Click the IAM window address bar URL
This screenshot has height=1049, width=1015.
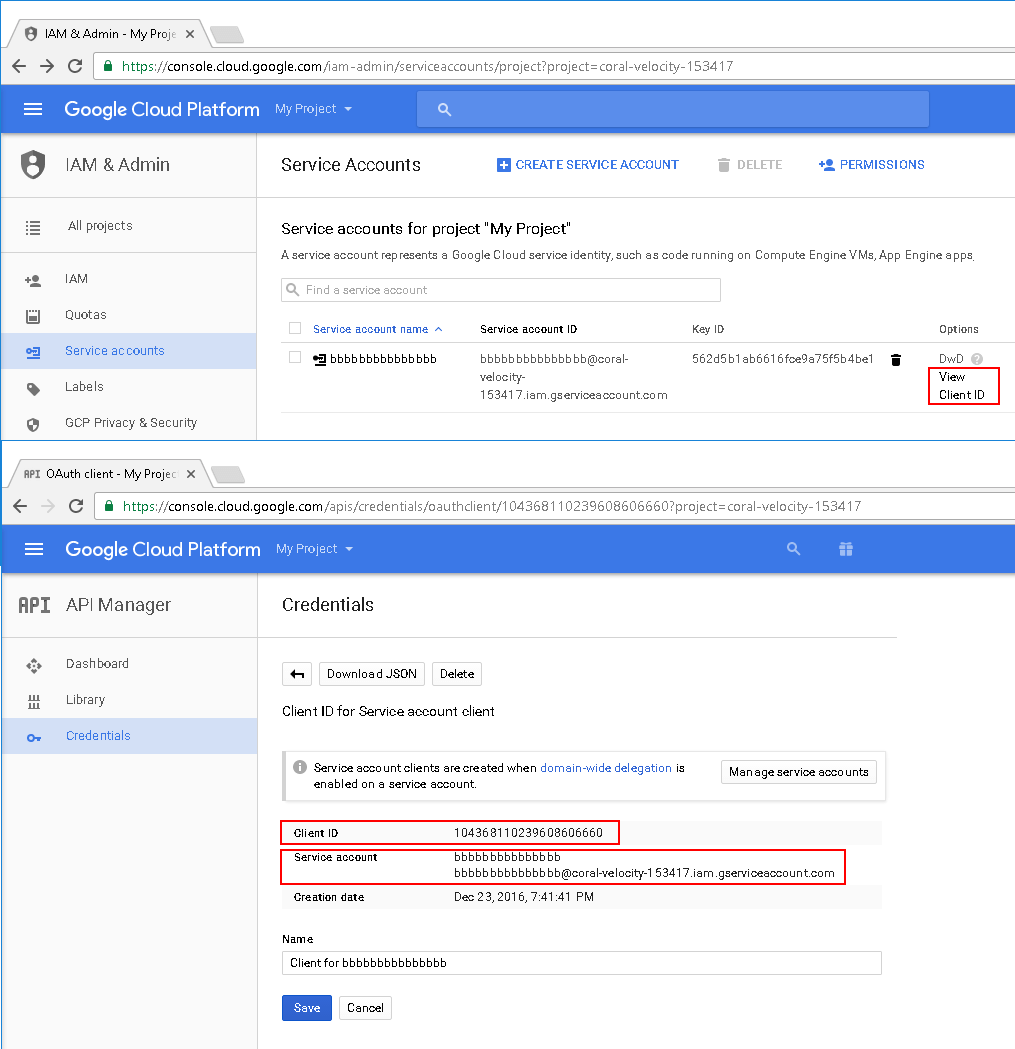point(428,66)
